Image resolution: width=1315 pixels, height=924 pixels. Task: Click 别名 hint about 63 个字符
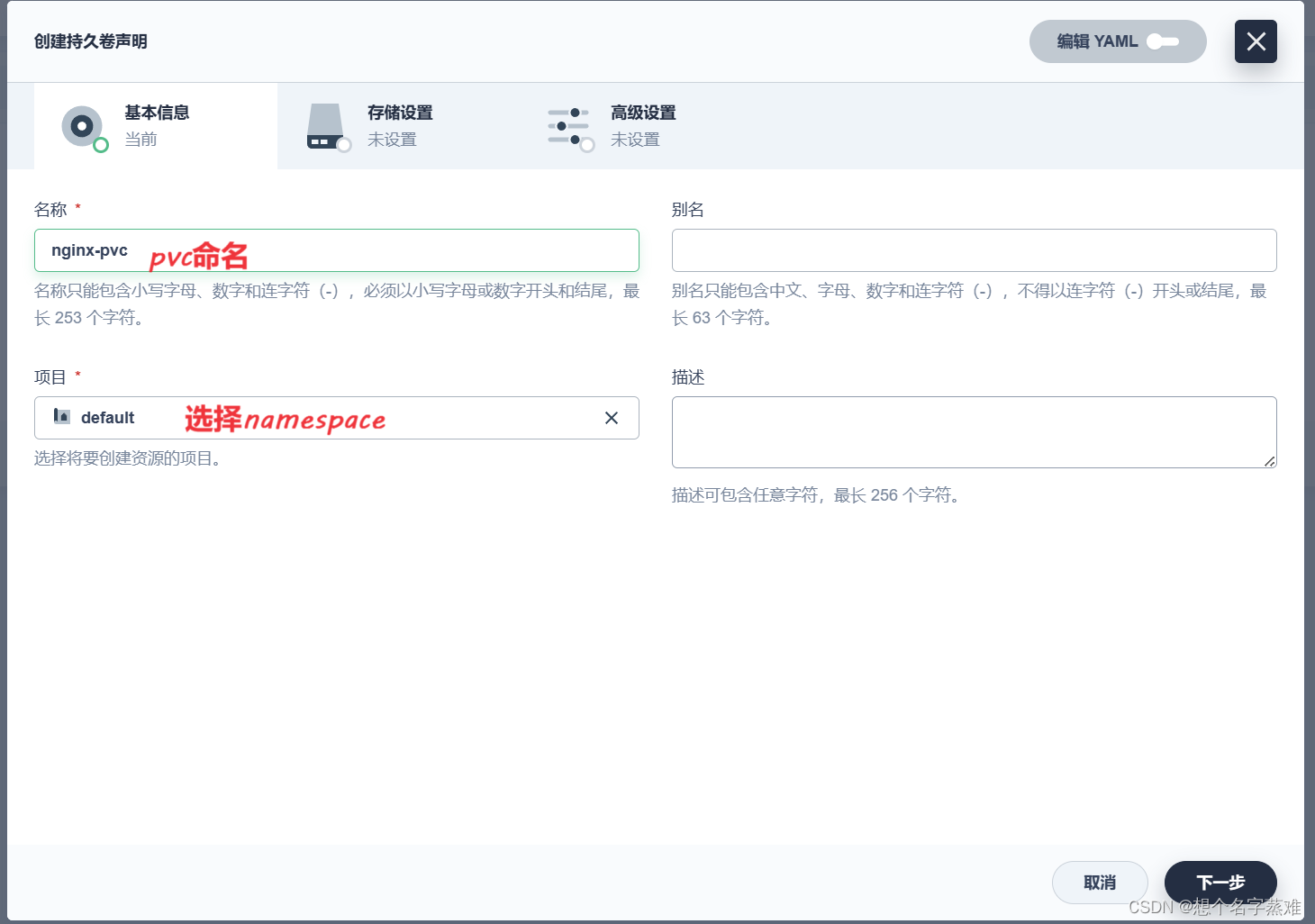coord(970,304)
